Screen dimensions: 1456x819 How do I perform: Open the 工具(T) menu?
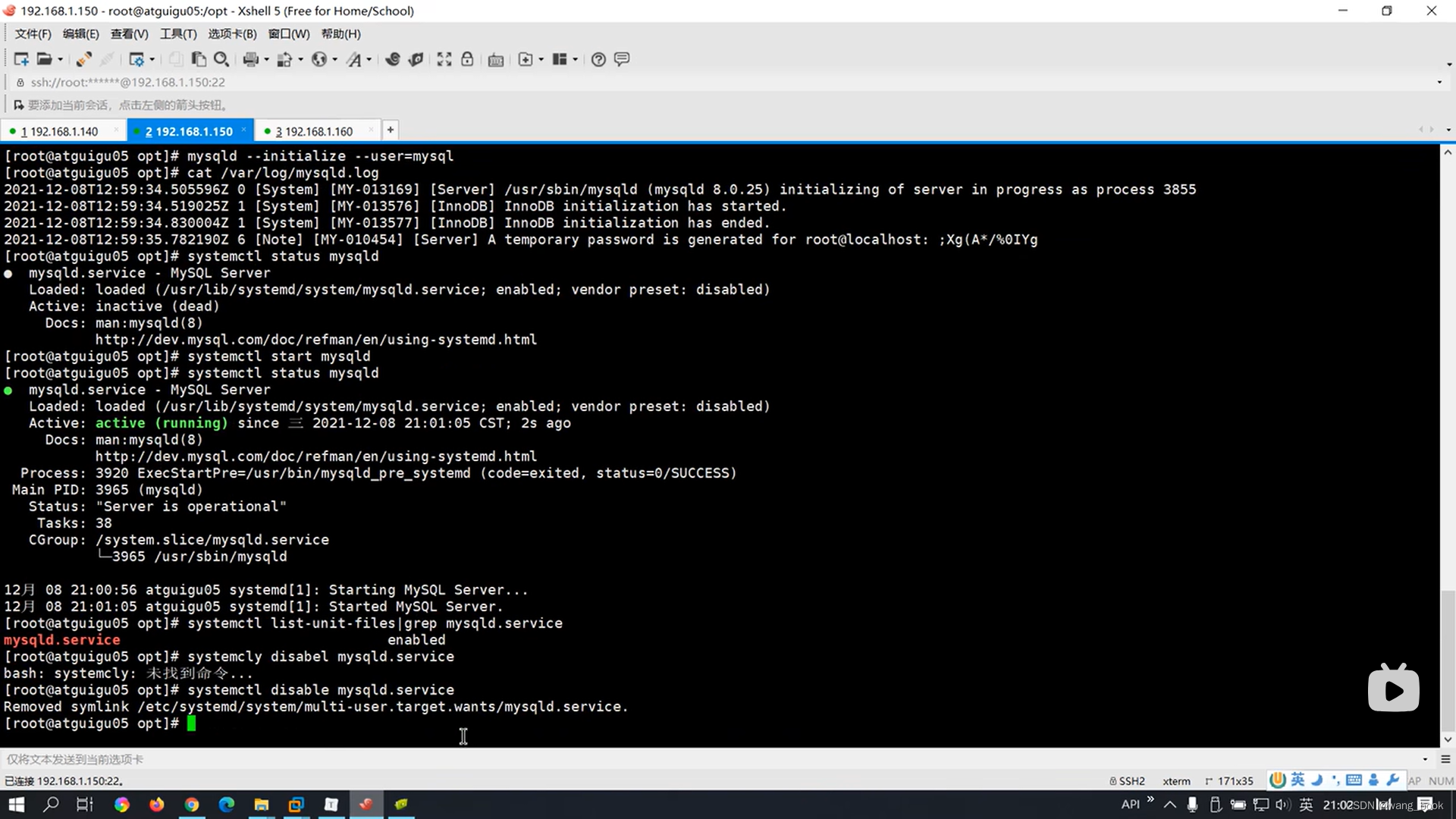[x=177, y=34]
